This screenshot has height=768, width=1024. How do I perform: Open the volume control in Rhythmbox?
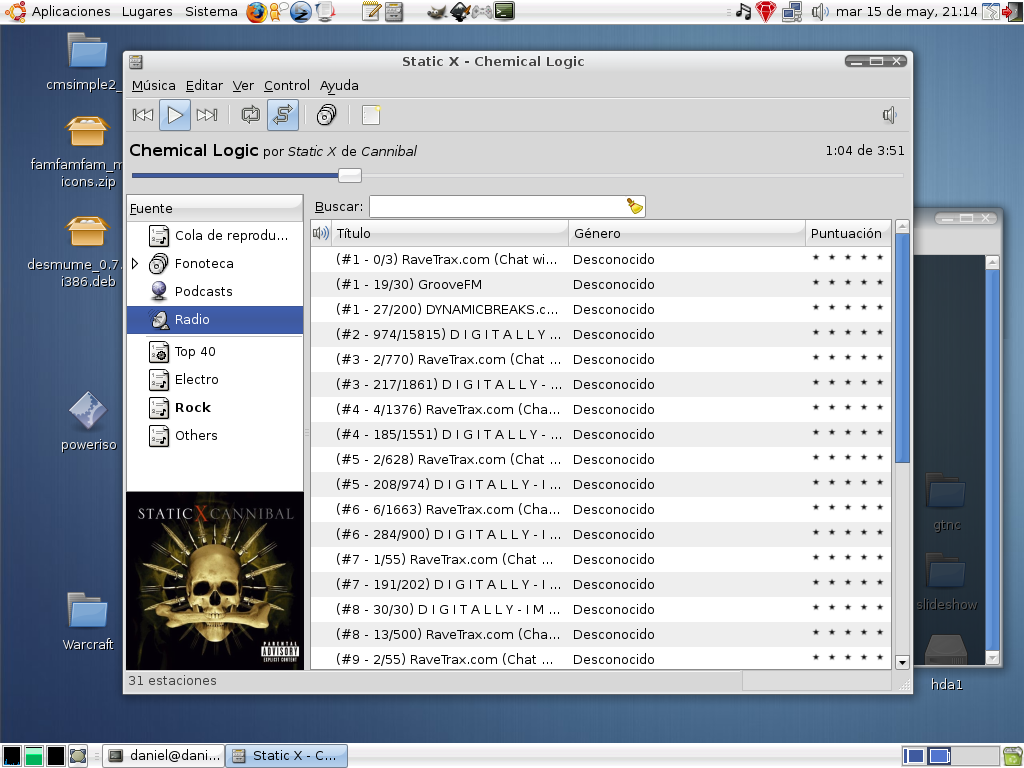(889, 116)
